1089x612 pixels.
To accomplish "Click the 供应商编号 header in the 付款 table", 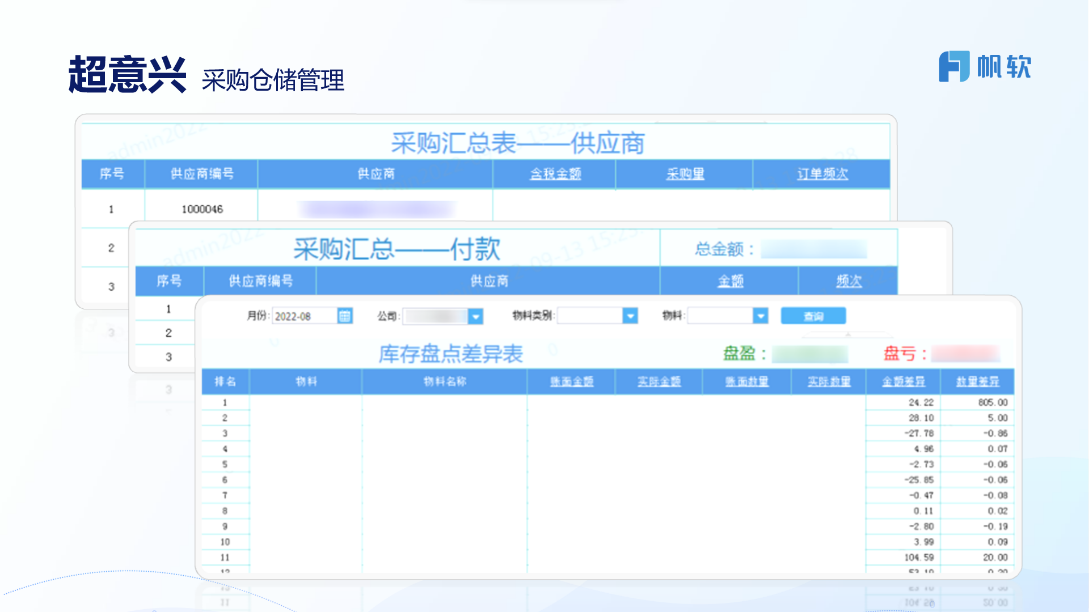I will pos(260,281).
